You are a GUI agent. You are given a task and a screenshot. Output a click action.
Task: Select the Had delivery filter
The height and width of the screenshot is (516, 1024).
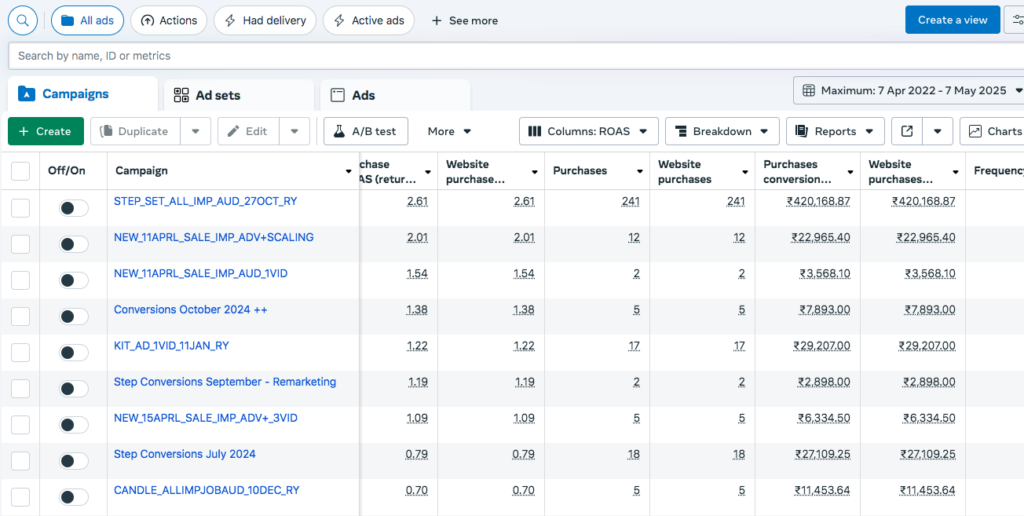tap(265, 20)
